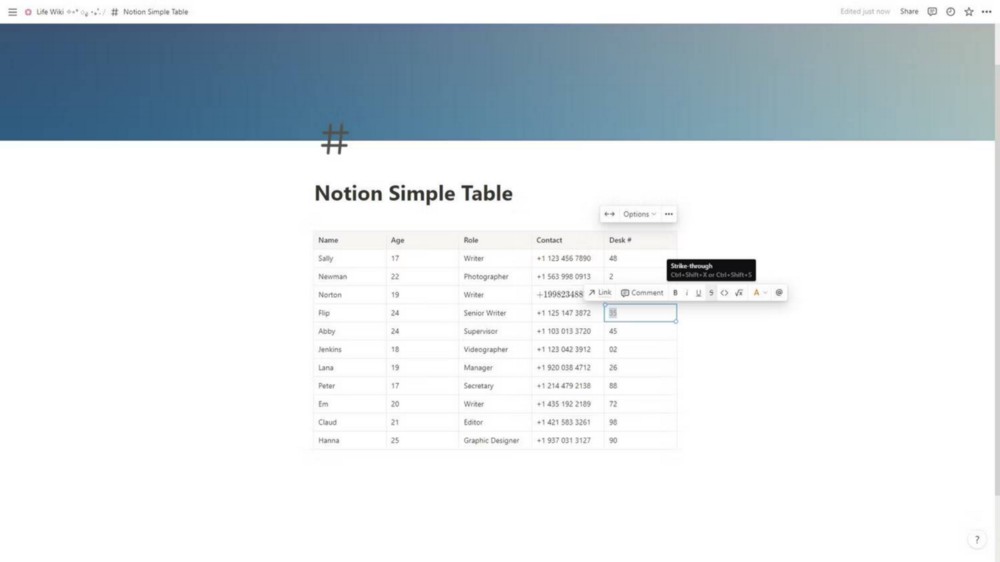
Task: Click Sally's desk number 48
Action: (640, 258)
